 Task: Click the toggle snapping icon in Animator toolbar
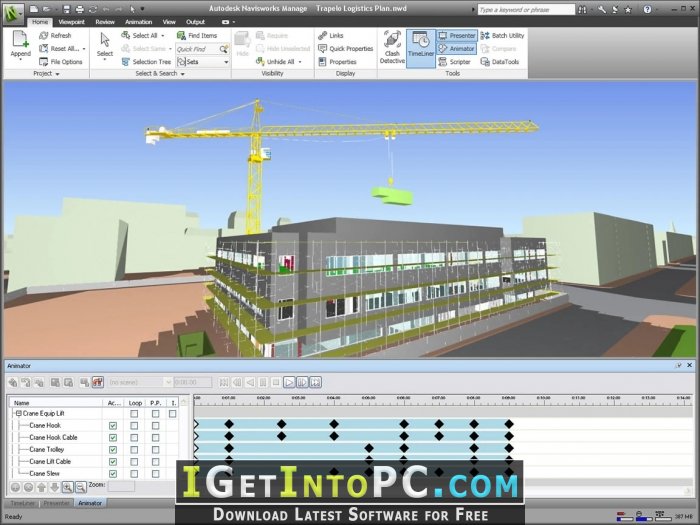pos(98,382)
